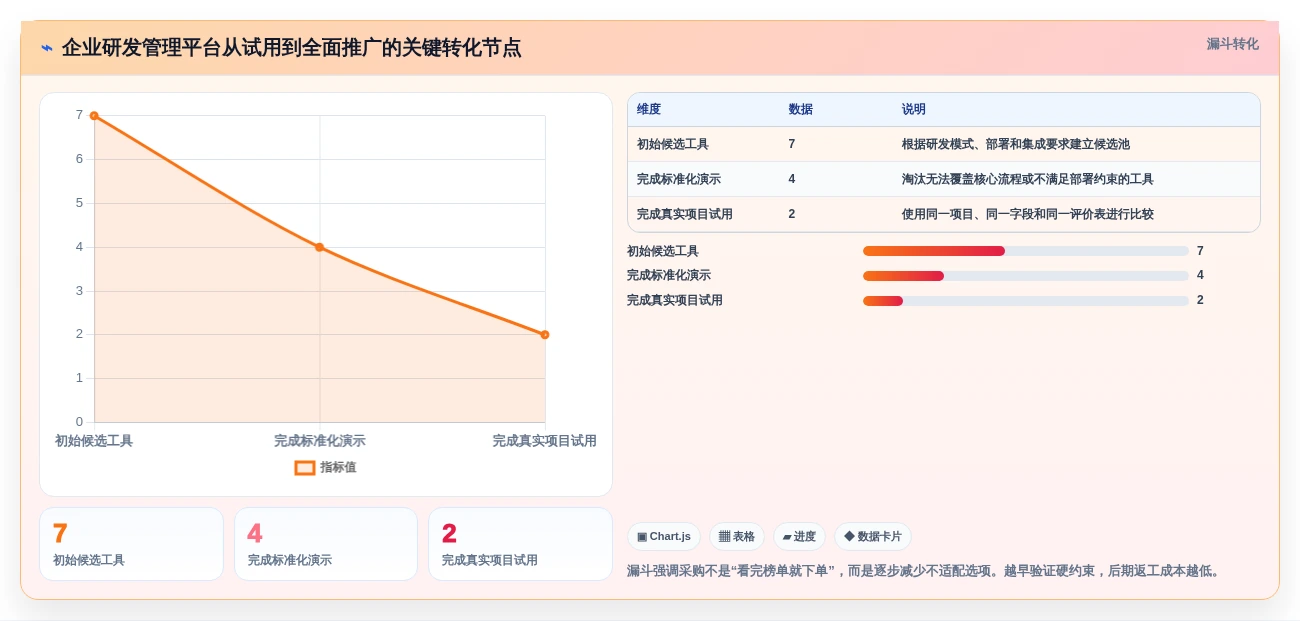Click the 完成真实项目试用 x-axis label
Screen dimensions: 1300x621
[x=545, y=441]
